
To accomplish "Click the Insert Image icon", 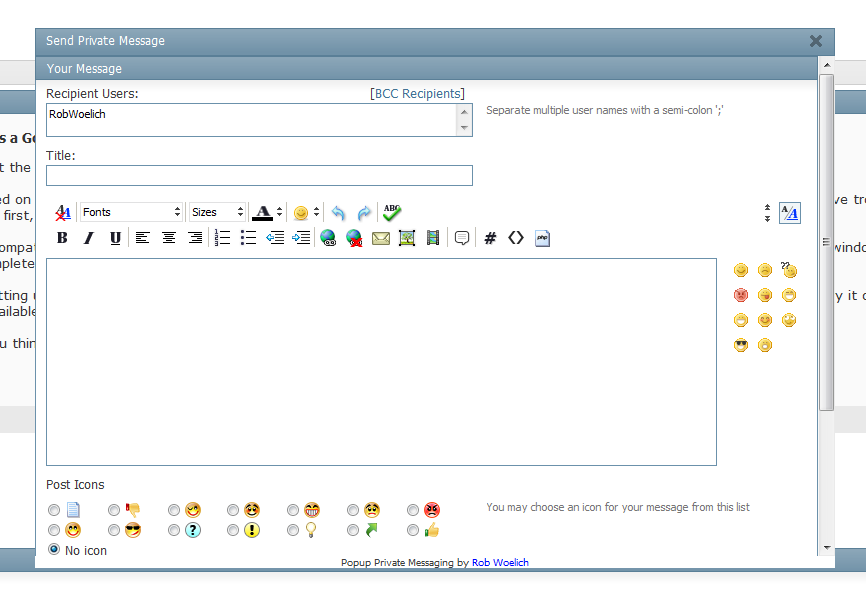I will [x=407, y=238].
